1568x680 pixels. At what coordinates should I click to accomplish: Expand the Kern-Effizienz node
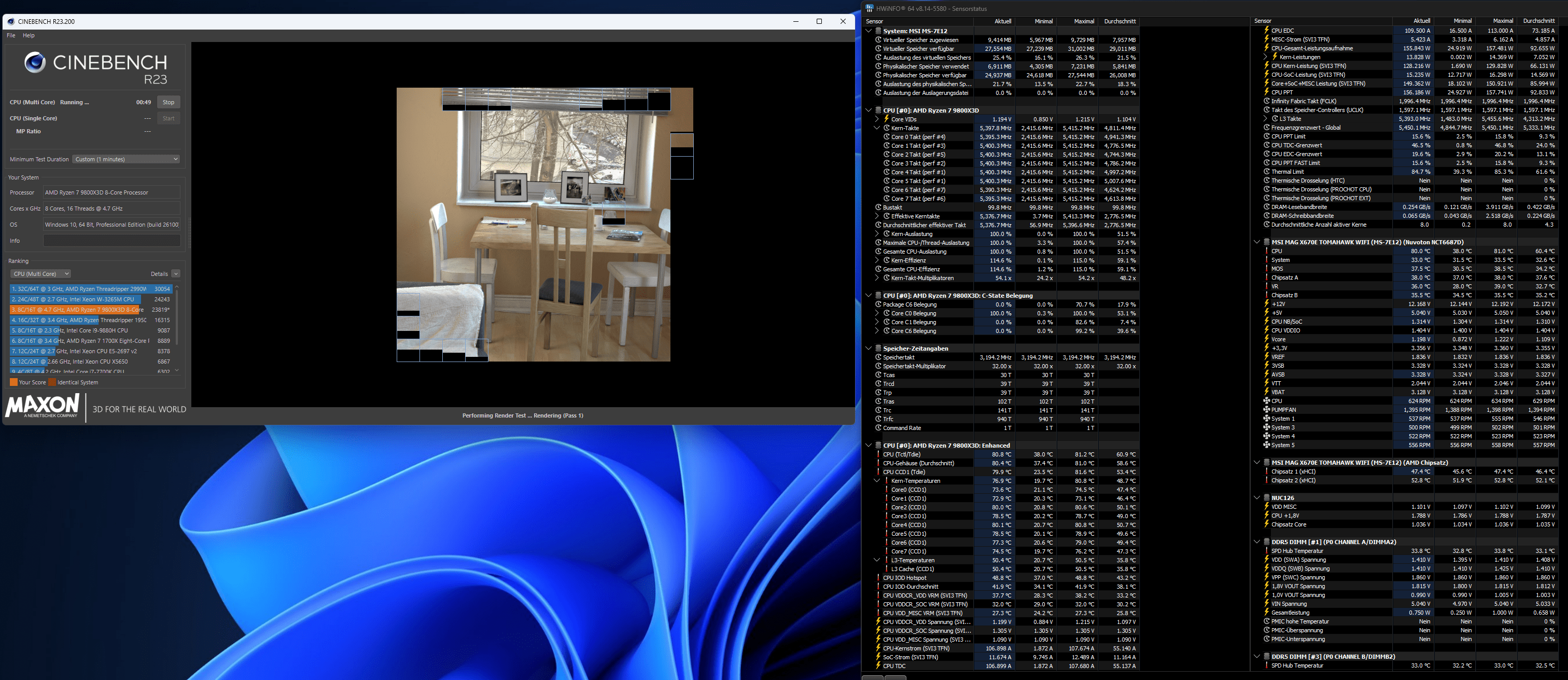[x=877, y=260]
